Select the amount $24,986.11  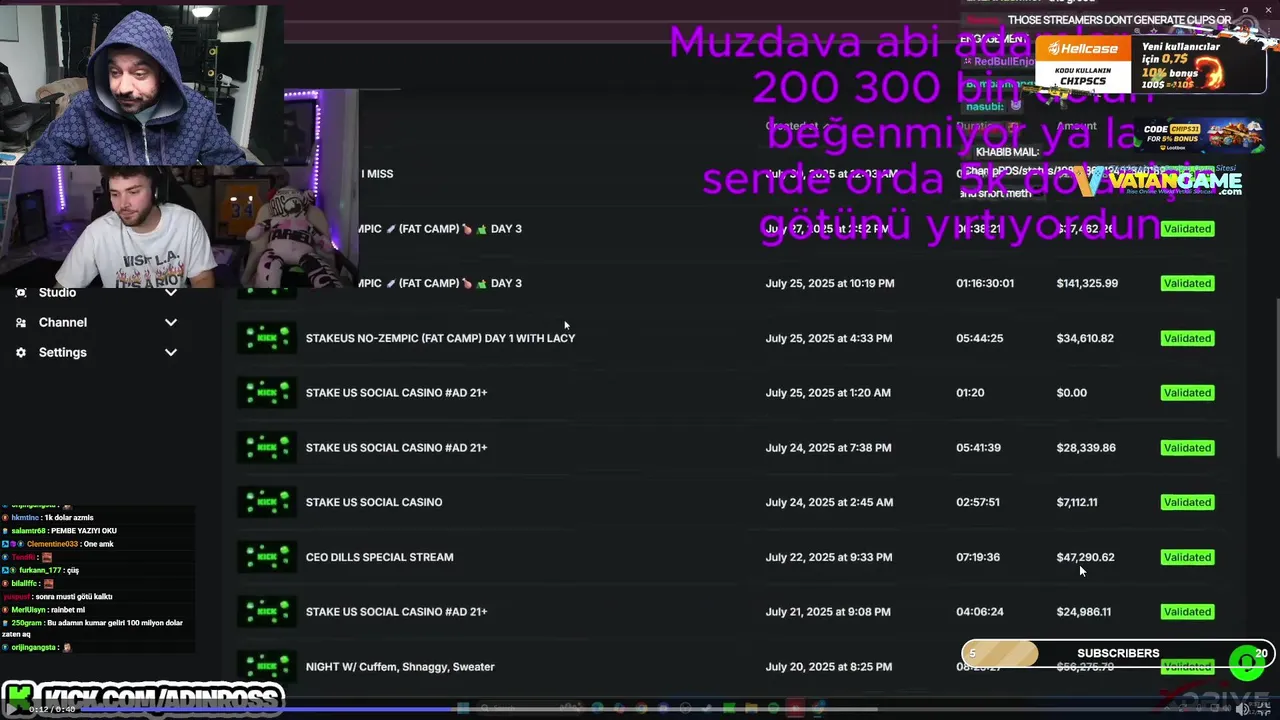point(1084,611)
